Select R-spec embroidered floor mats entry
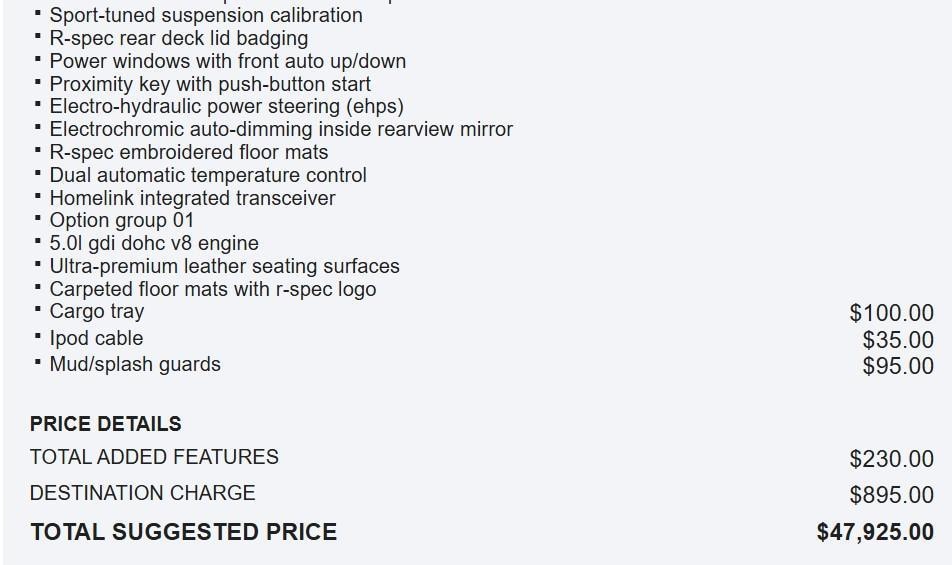Screen dimensions: 952x565 click(189, 153)
